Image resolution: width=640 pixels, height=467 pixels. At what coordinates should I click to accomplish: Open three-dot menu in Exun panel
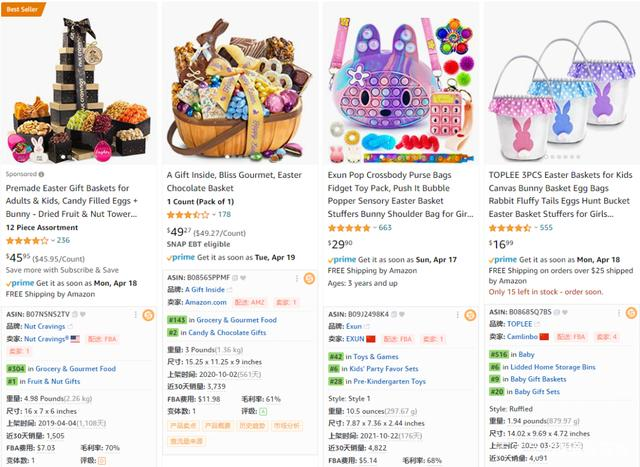pyautogui.click(x=458, y=315)
